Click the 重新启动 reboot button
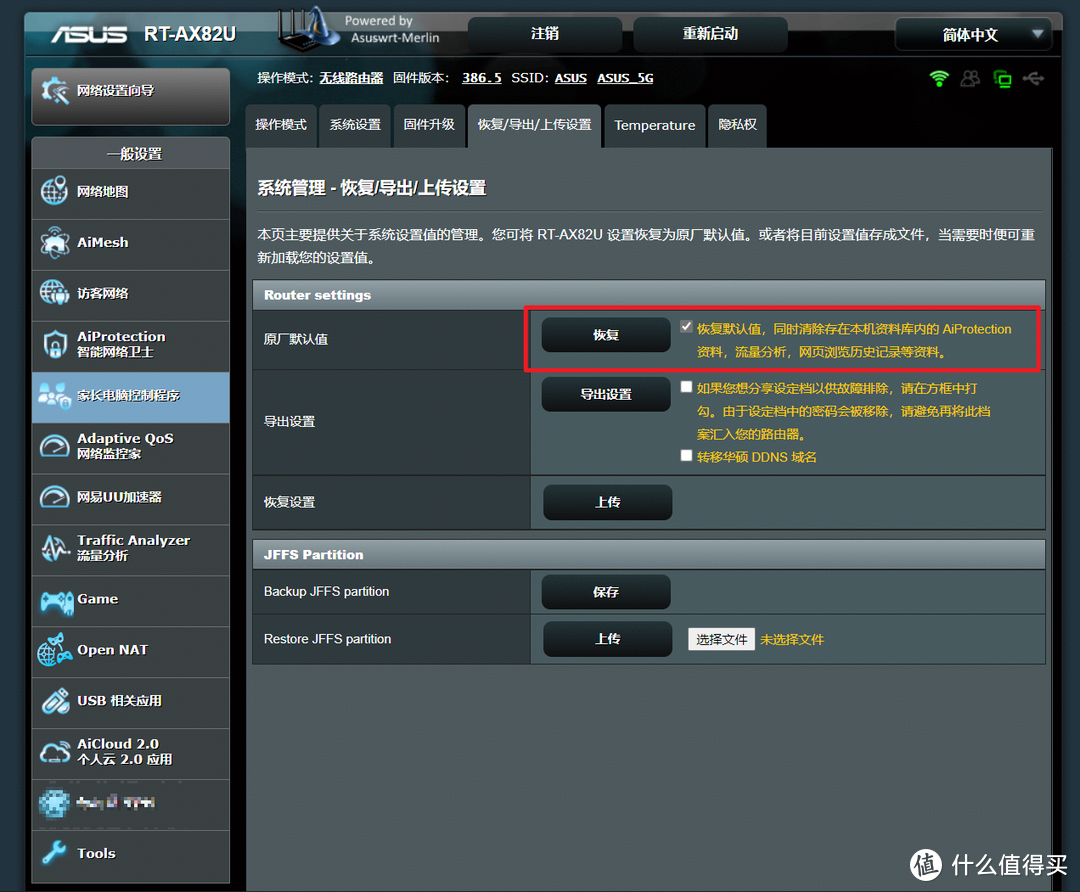 click(x=710, y=34)
